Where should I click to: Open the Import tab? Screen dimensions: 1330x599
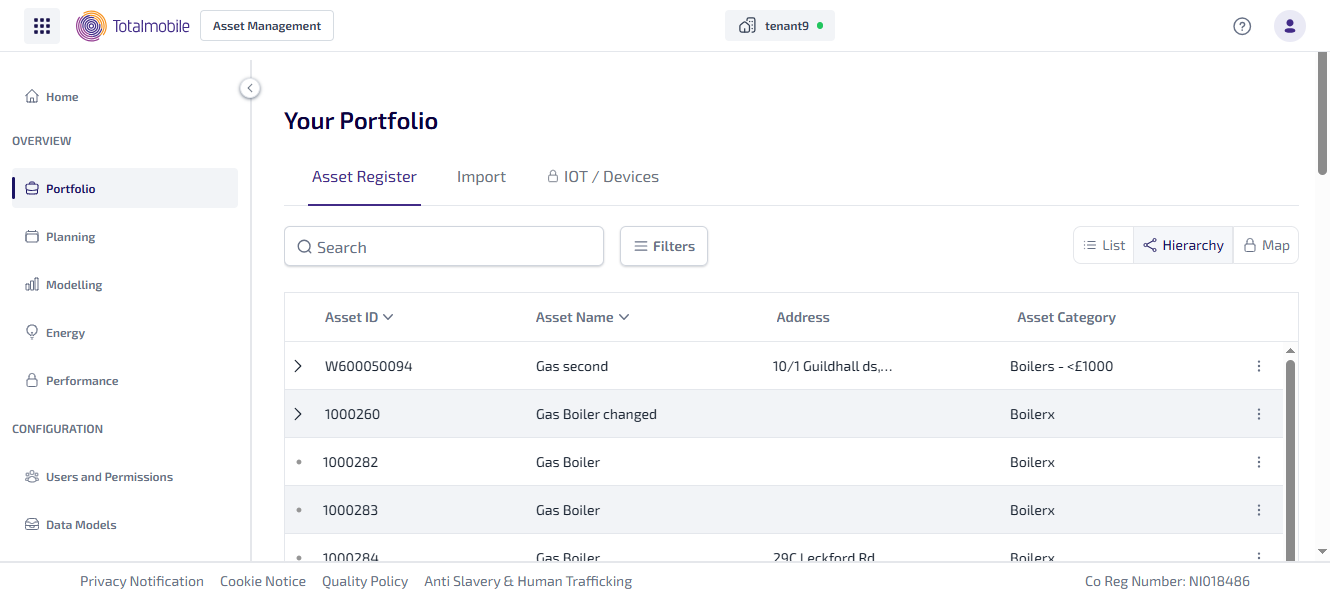pyautogui.click(x=481, y=177)
